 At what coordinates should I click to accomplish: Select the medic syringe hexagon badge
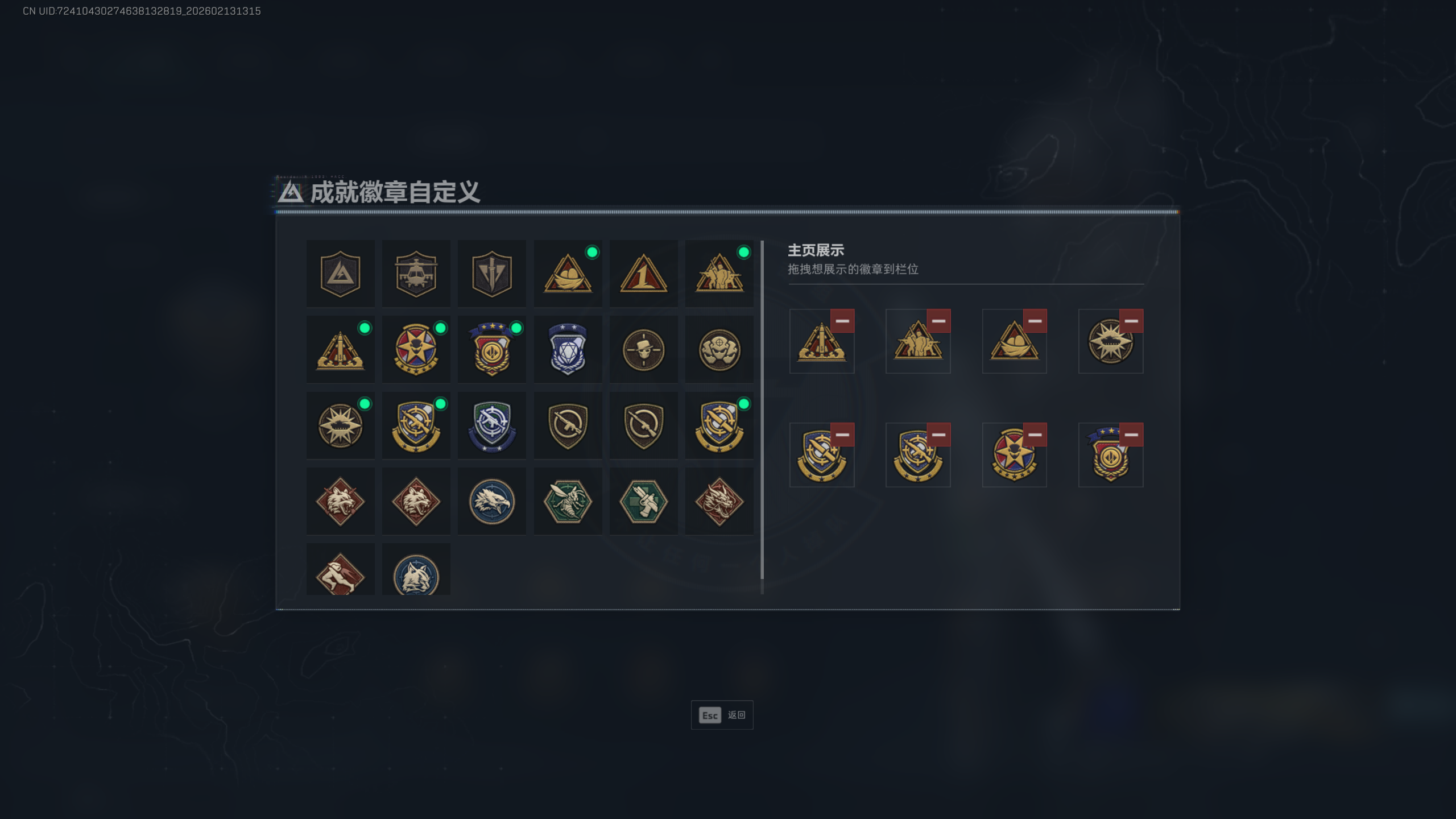(643, 501)
